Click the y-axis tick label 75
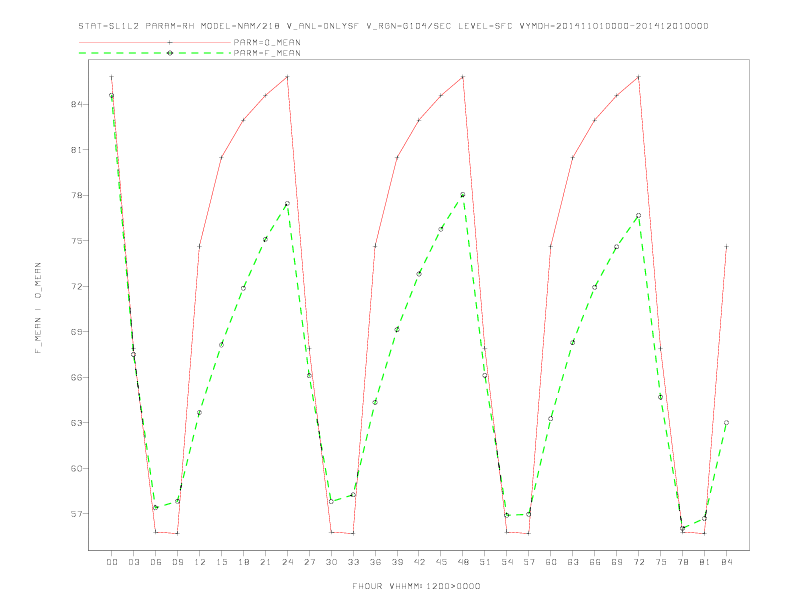Screen dimensions: 792x612 coord(76,240)
